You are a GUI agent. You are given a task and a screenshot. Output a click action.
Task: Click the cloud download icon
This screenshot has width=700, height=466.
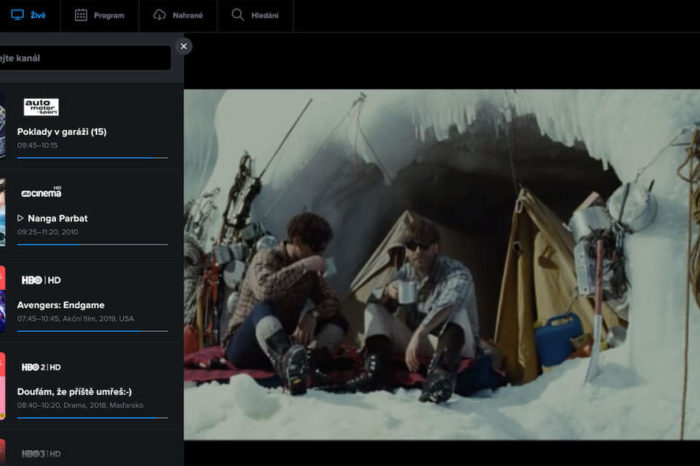(159, 15)
